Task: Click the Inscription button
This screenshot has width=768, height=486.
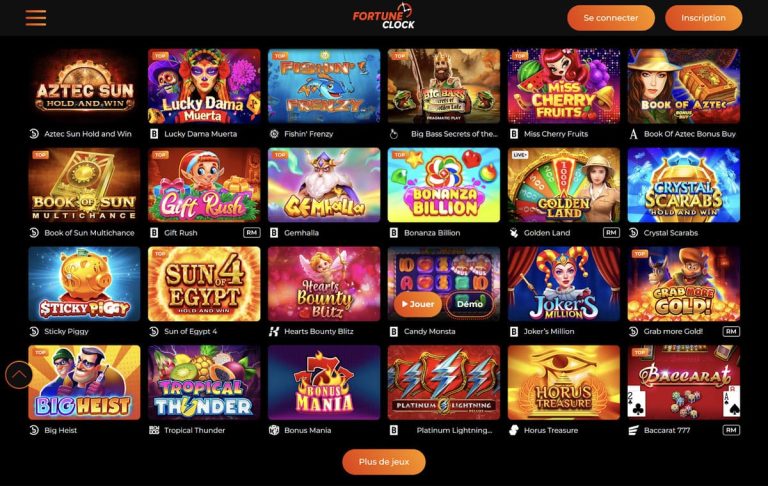Action: coord(703,18)
